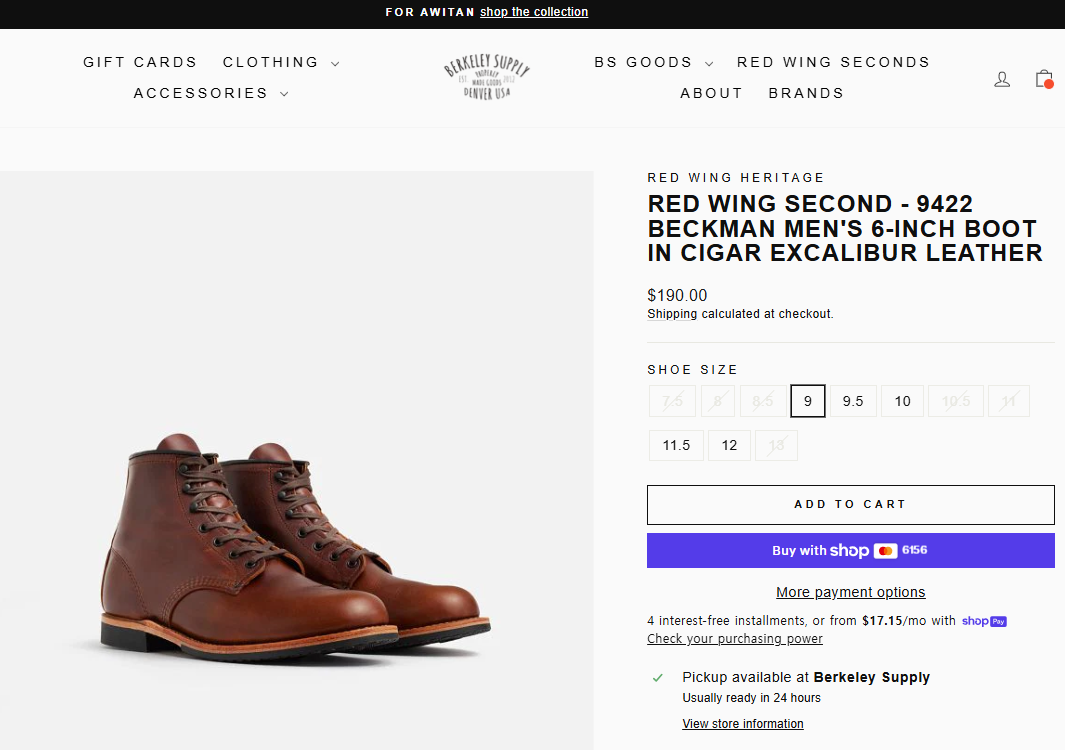Viewport: 1065px width, 750px height.
Task: Open the Brands page
Action: coord(806,93)
